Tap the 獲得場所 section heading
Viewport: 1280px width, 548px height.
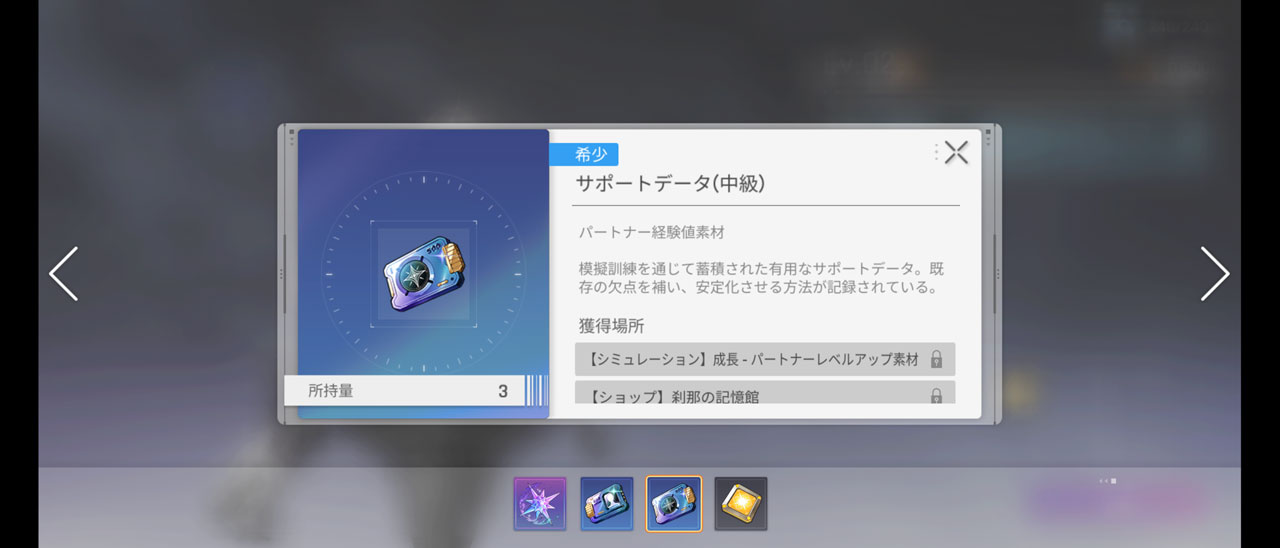click(611, 326)
